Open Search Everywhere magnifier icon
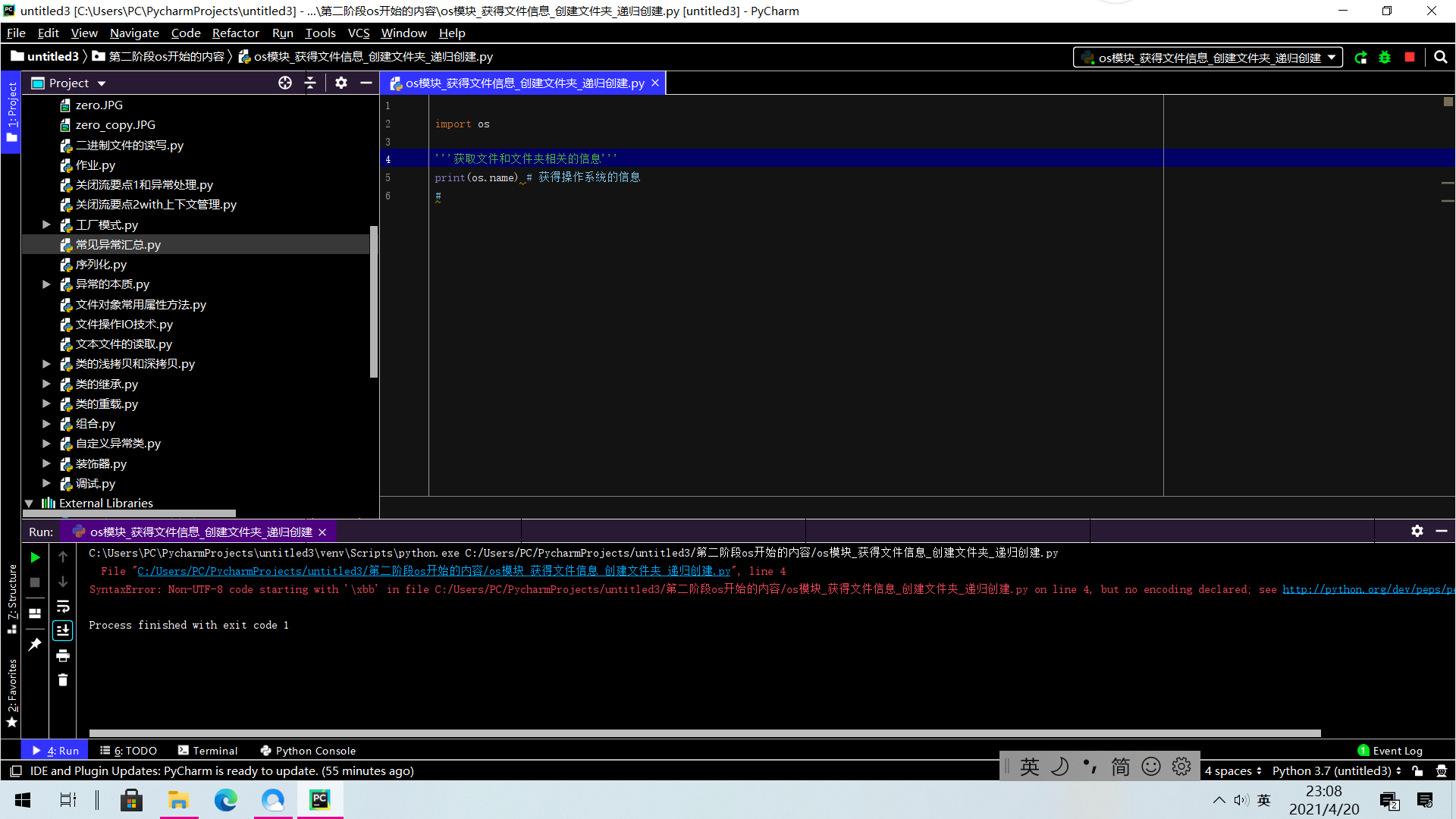1456x819 pixels. [x=1441, y=57]
